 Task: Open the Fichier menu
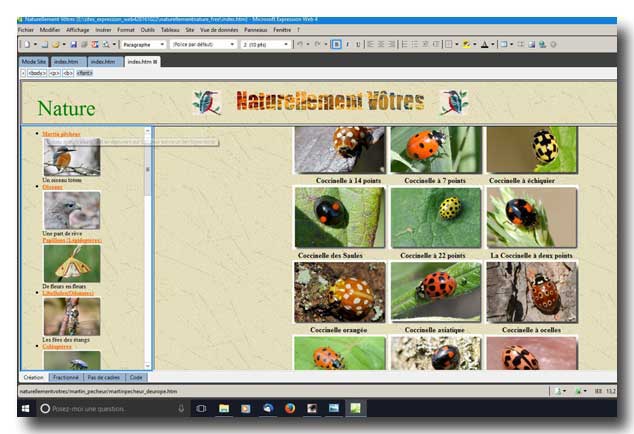coord(26,30)
